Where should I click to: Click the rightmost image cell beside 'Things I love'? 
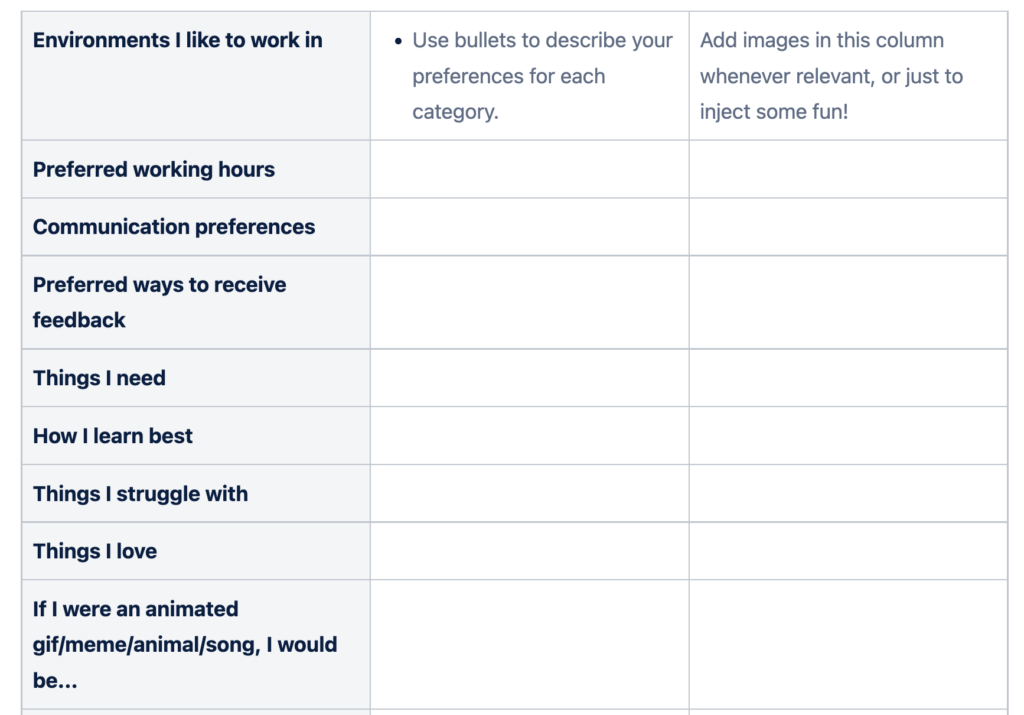tap(848, 551)
